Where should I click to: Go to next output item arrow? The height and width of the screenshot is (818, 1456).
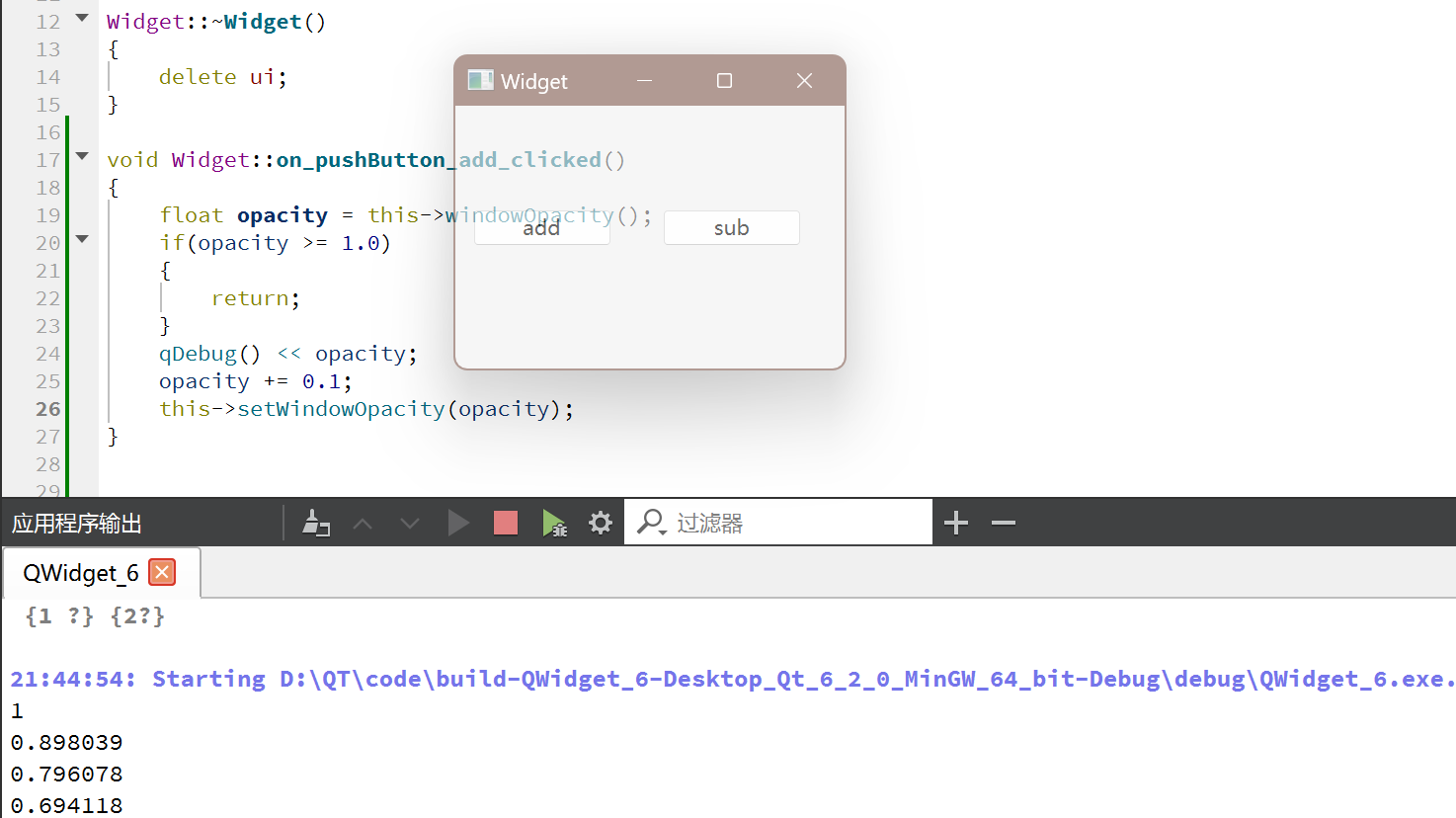coord(410,523)
